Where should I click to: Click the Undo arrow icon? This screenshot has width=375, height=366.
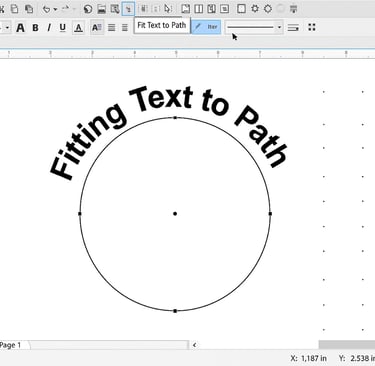(46, 9)
